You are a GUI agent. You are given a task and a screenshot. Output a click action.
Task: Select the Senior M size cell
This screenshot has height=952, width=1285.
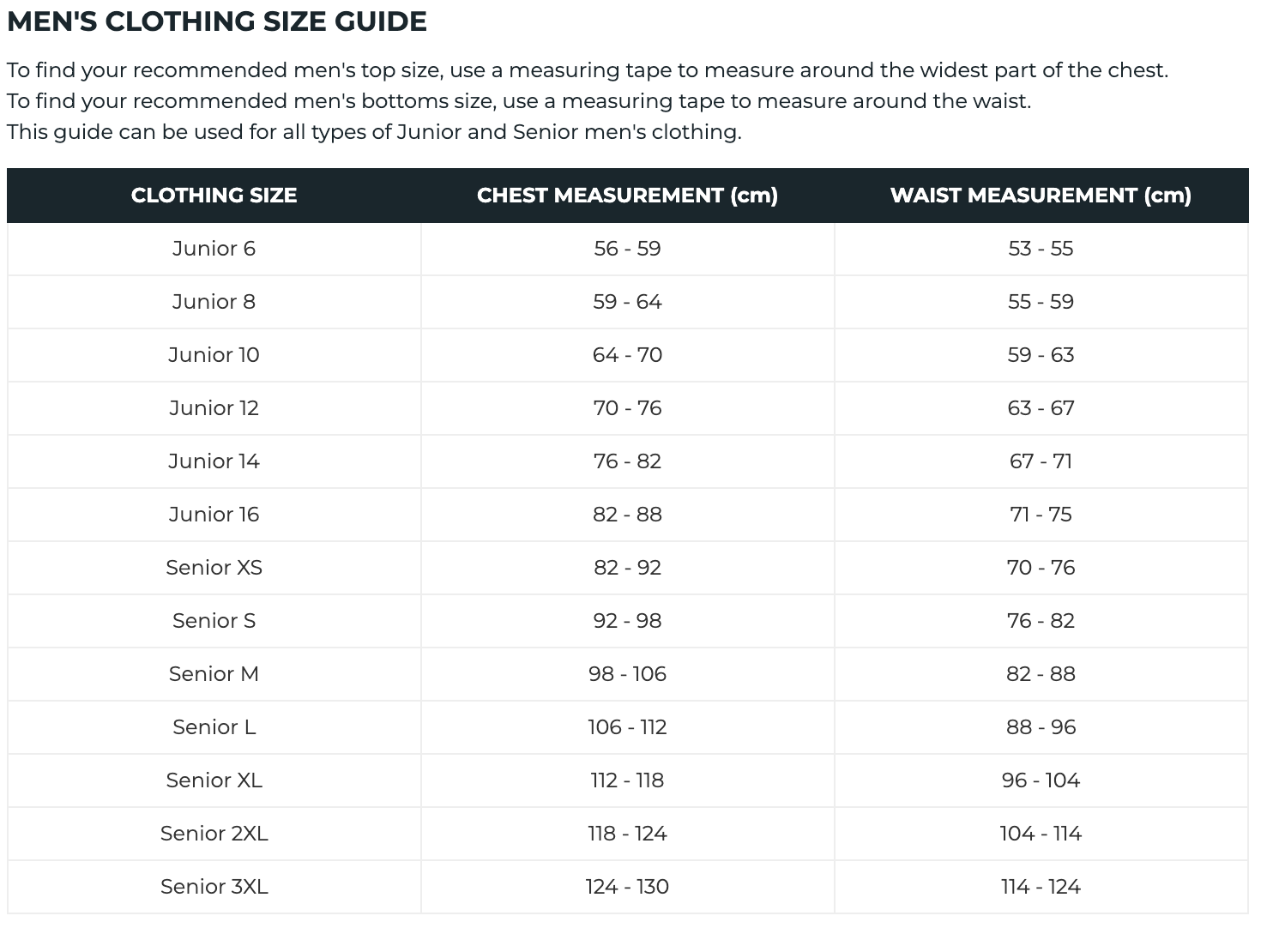pyautogui.click(x=214, y=674)
